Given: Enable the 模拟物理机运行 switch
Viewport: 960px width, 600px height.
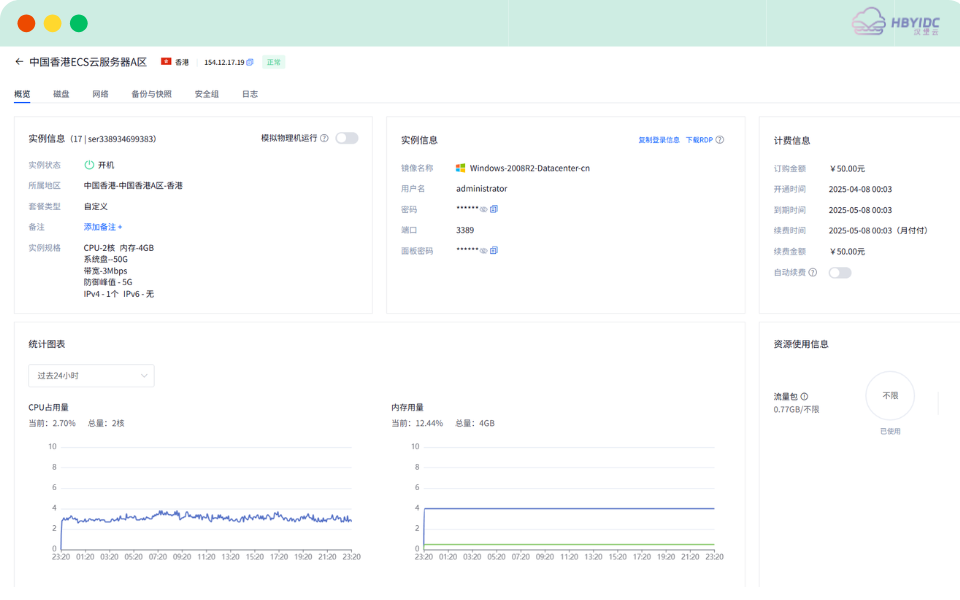Looking at the screenshot, I should 346,139.
